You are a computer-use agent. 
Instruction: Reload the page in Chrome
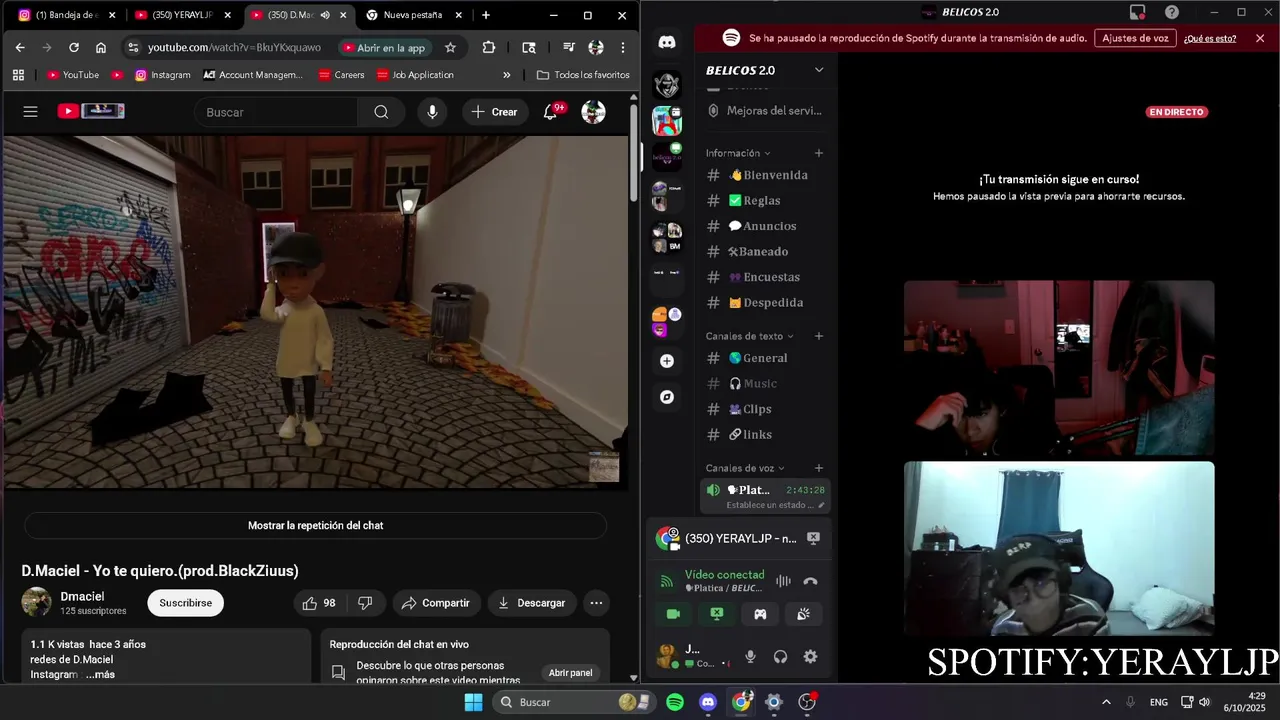tap(74, 47)
